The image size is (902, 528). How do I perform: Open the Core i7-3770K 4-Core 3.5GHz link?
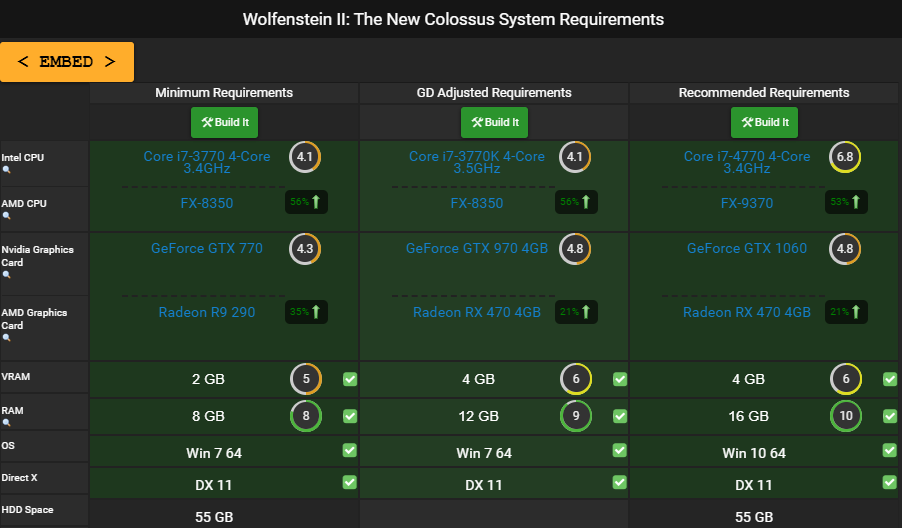(476, 162)
